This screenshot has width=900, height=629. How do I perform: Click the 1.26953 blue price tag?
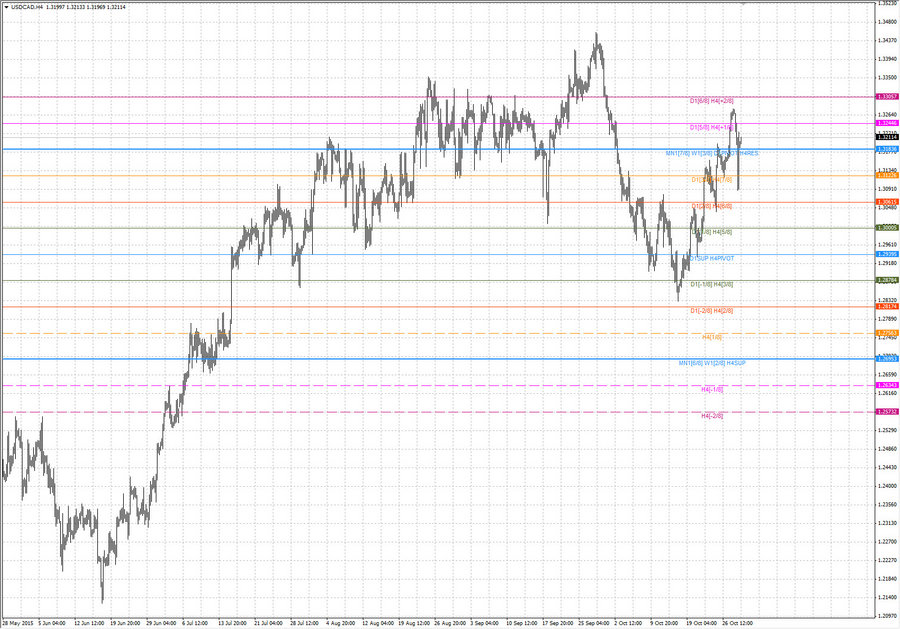coord(887,359)
